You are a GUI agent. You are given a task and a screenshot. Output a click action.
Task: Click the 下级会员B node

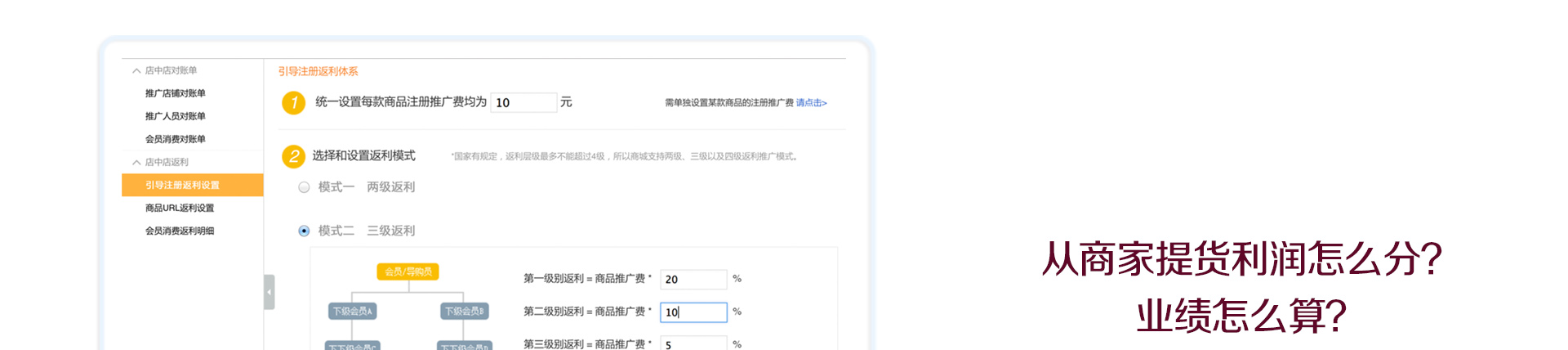click(x=464, y=312)
